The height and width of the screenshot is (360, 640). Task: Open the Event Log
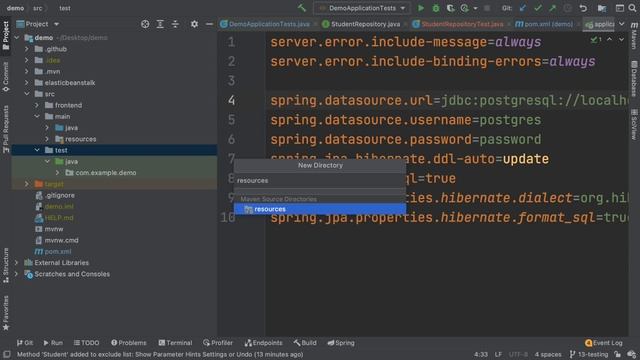coord(604,343)
